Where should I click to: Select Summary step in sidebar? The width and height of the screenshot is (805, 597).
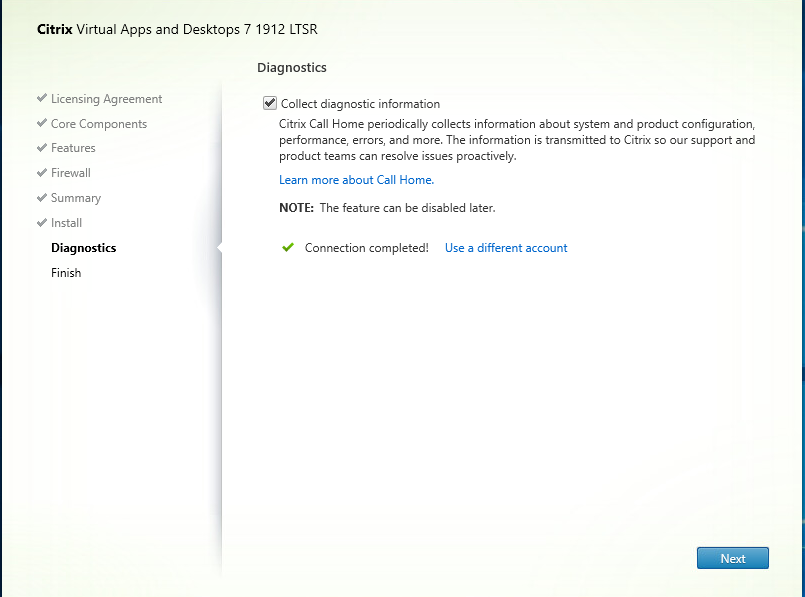[x=75, y=198]
